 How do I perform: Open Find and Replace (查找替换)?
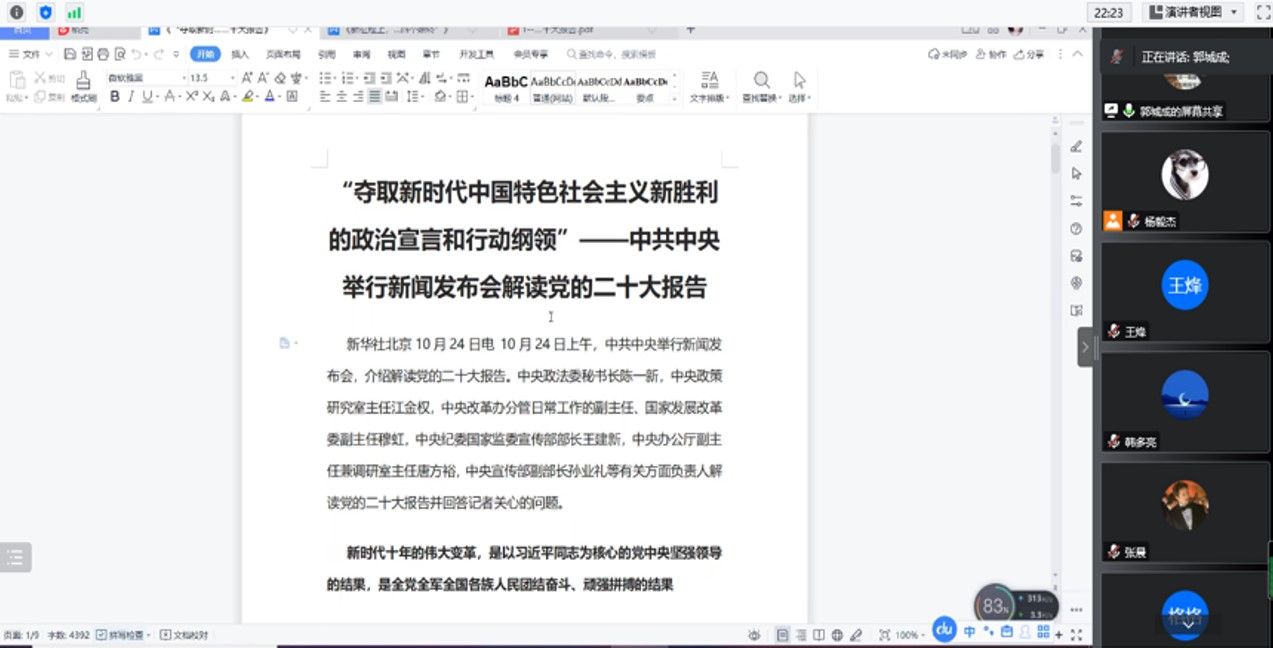762,86
